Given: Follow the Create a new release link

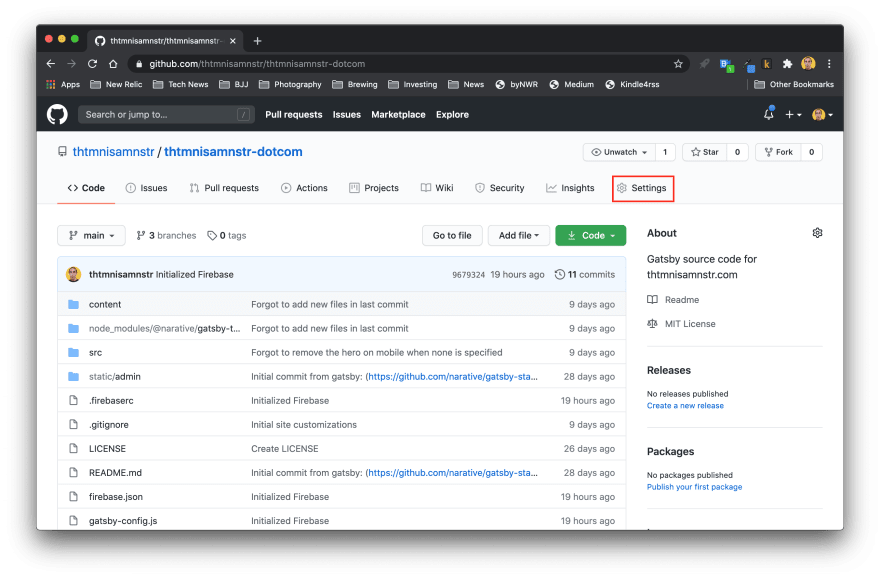Looking at the screenshot, I should 685,406.
